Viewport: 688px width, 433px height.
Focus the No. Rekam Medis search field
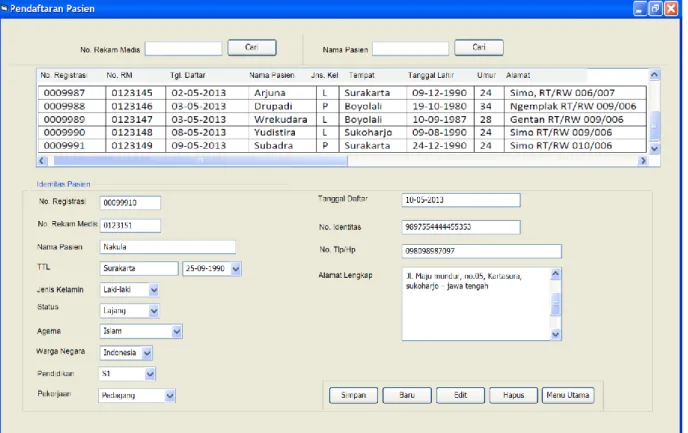[183, 49]
